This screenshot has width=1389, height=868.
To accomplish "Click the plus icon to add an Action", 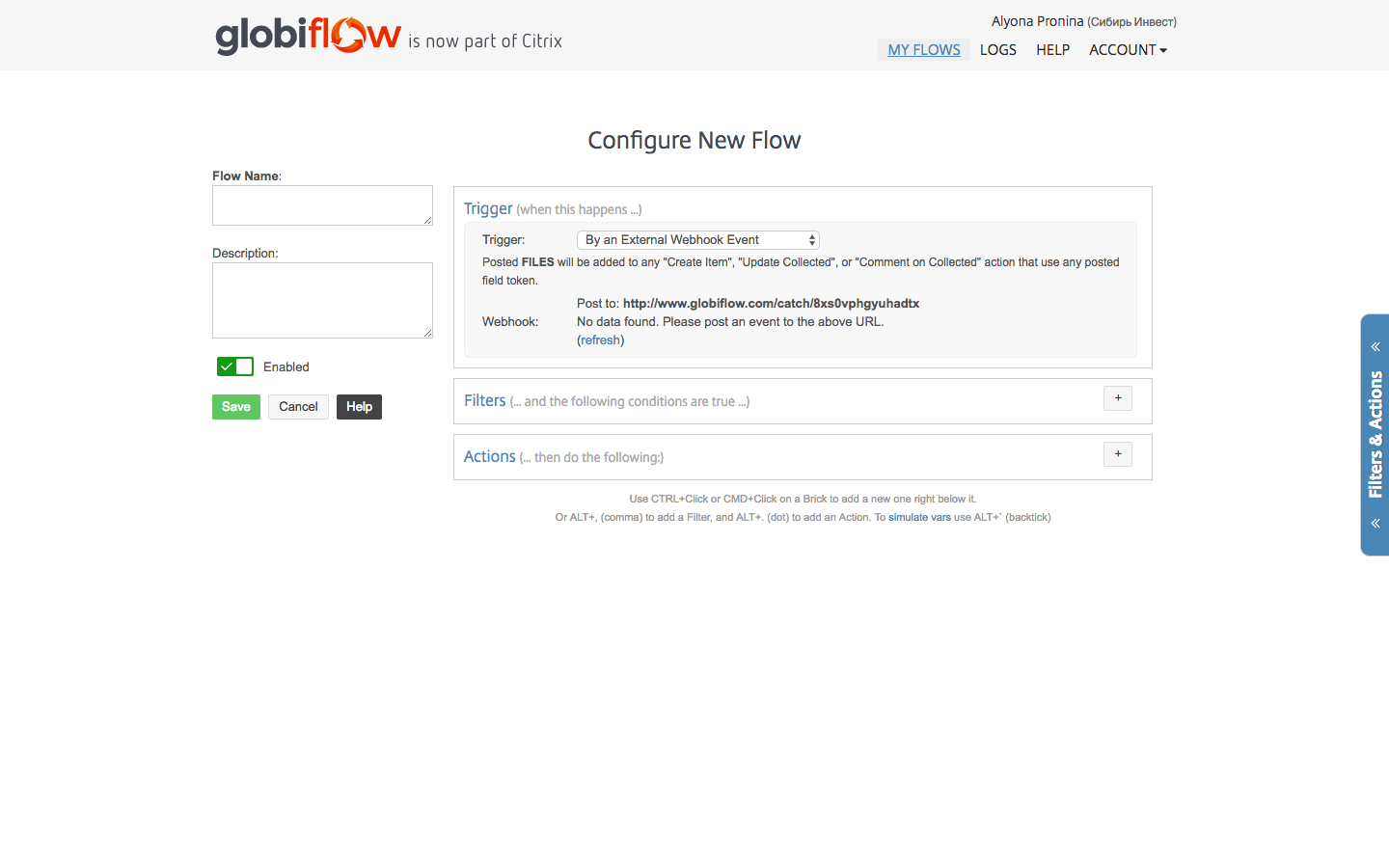I will 1117,453.
